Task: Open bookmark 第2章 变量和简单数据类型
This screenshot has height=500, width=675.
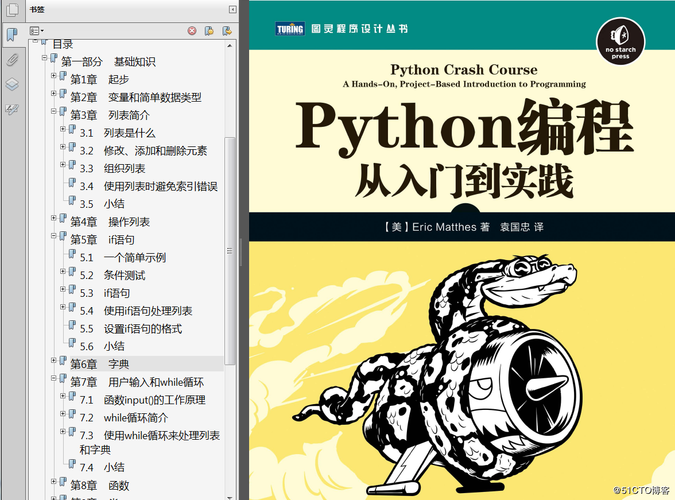Action: point(136,97)
